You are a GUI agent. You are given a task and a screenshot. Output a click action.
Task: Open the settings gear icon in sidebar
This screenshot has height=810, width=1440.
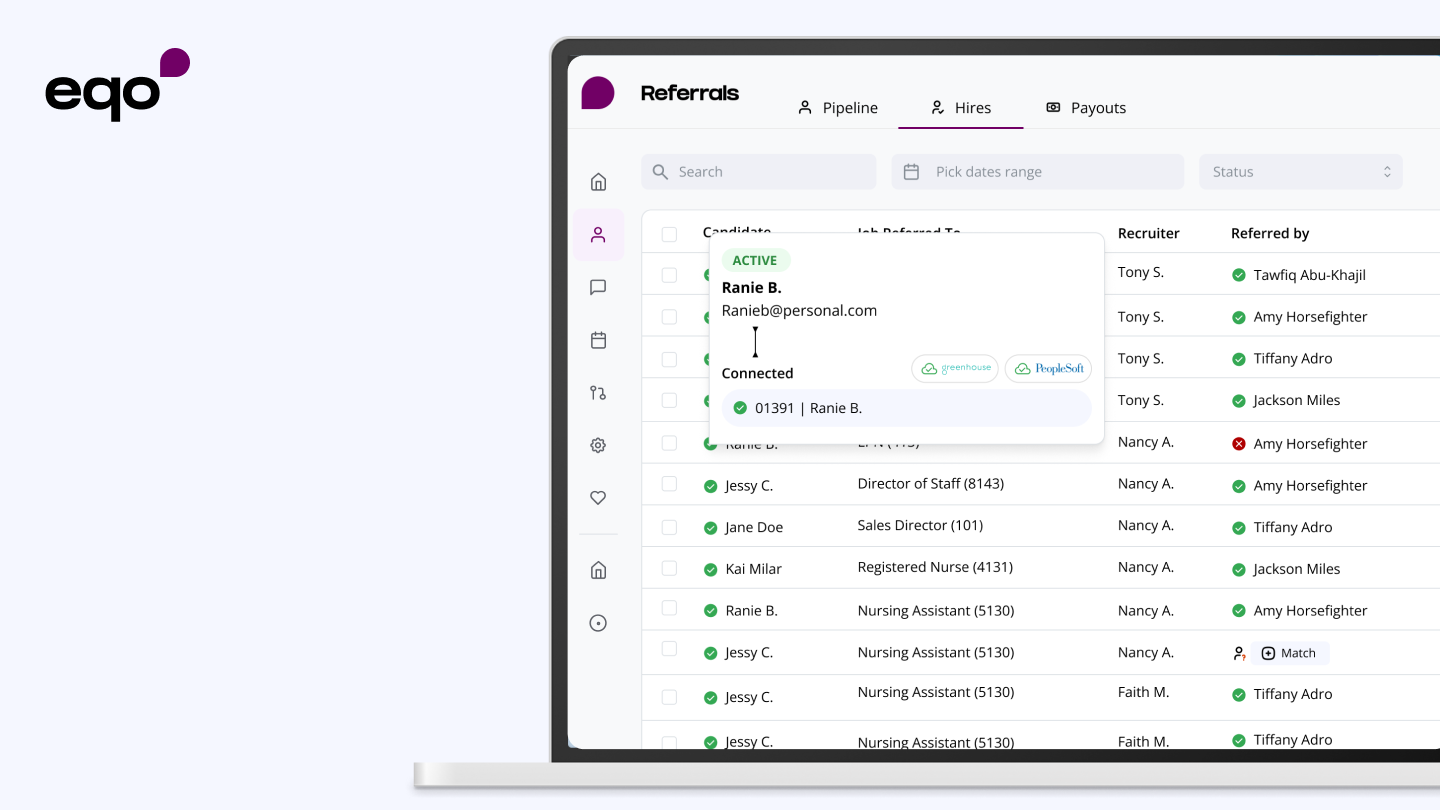(x=598, y=445)
